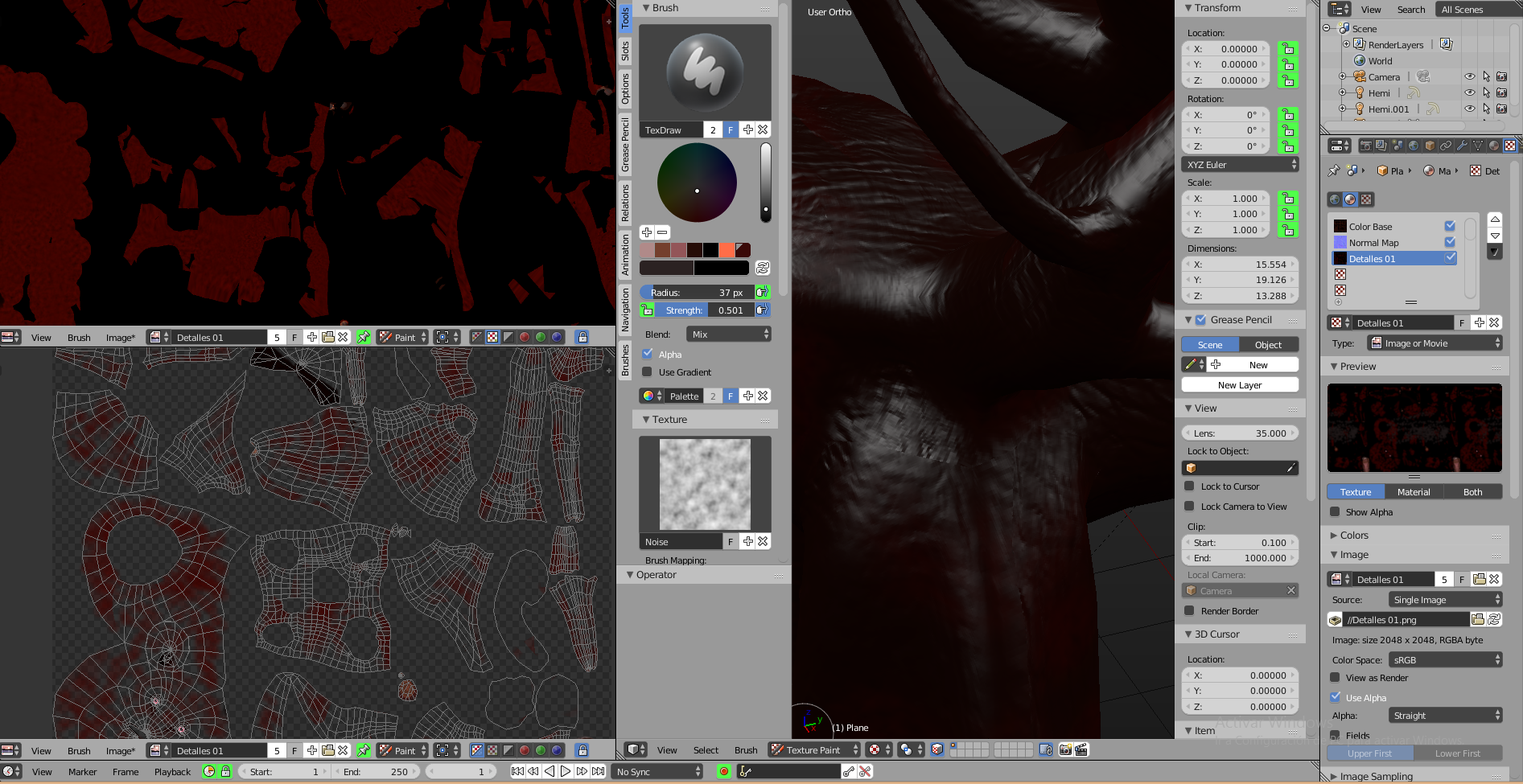Pick the orange swatch in the palette
The image size is (1523, 784).
point(727,250)
